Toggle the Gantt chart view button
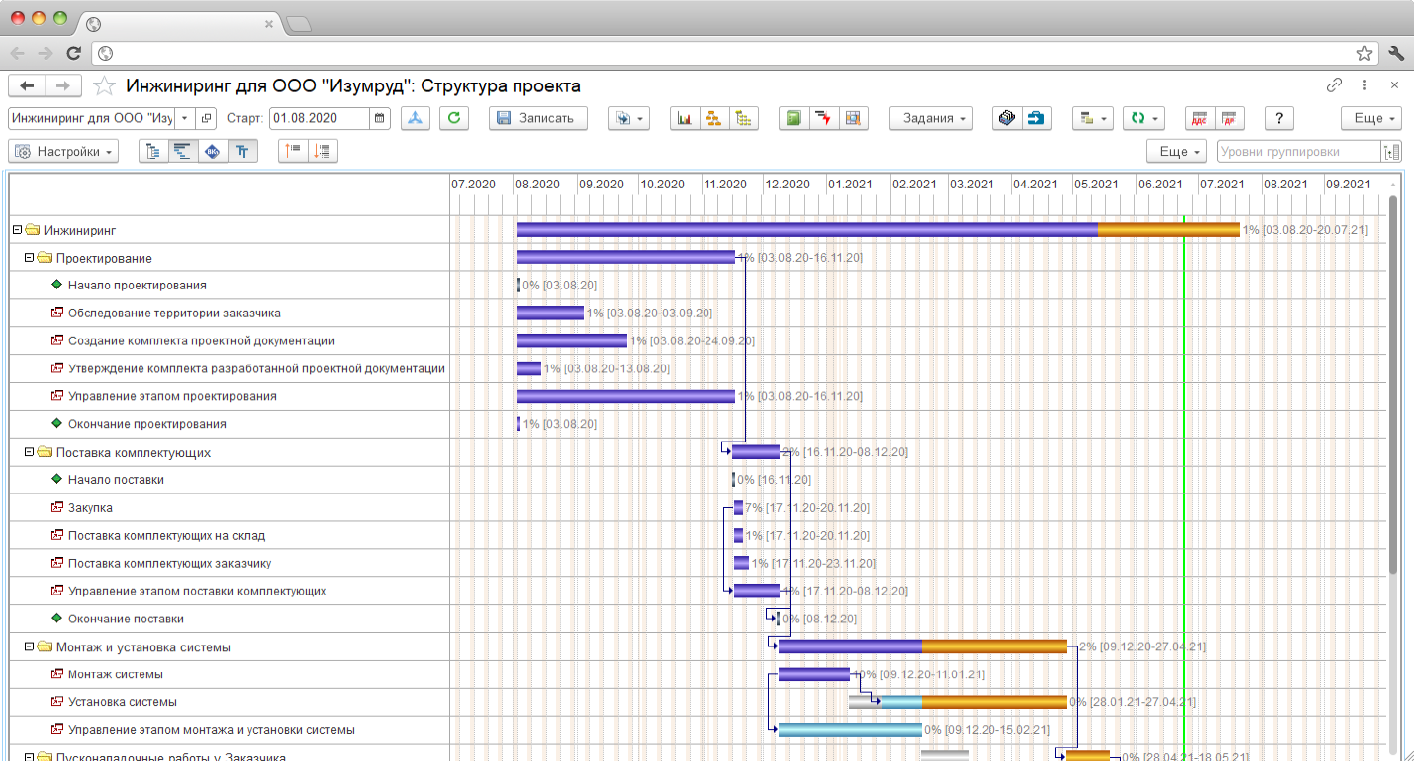The image size is (1414, 761). click(x=183, y=152)
